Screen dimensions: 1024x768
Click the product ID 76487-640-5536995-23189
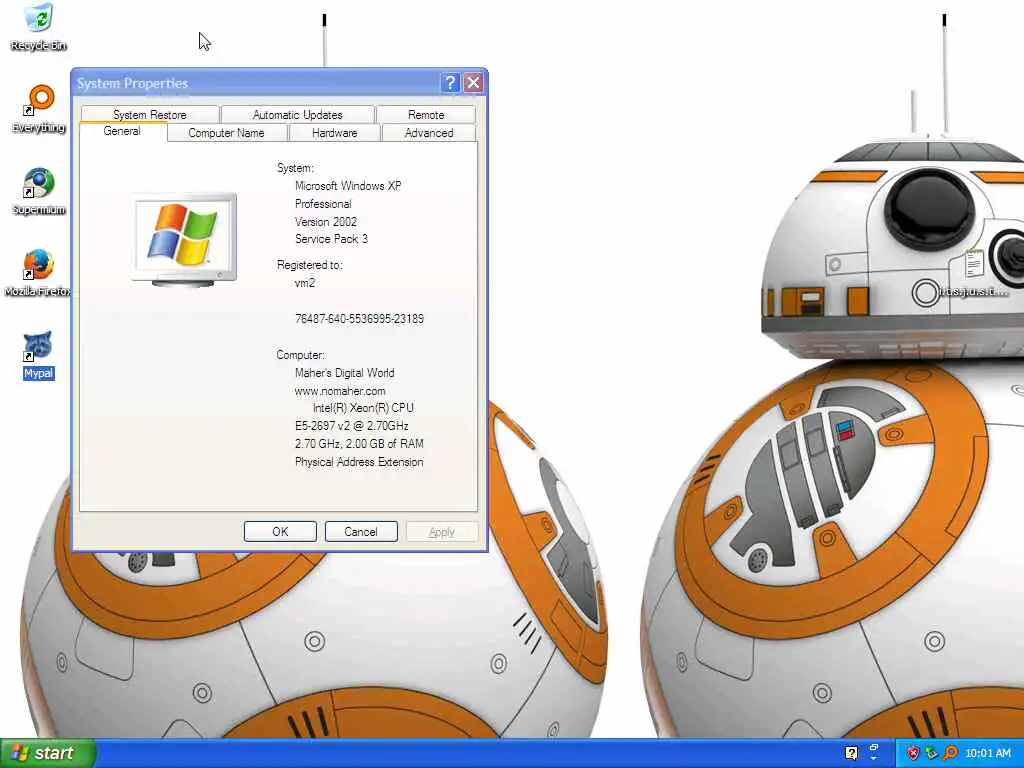(x=359, y=319)
